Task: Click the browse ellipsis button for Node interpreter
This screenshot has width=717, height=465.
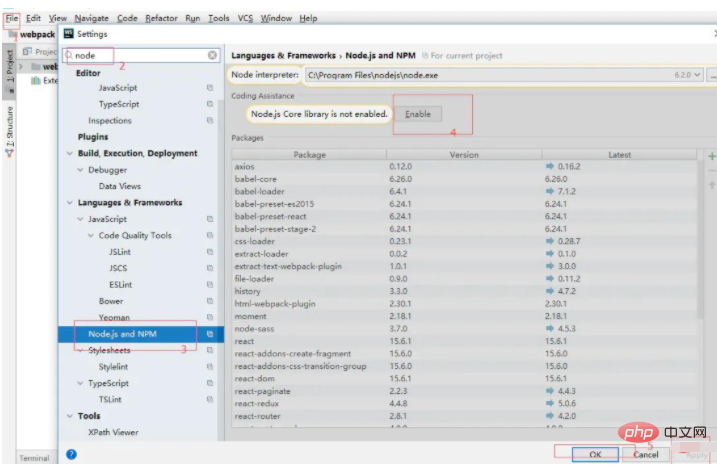Action: (x=712, y=75)
